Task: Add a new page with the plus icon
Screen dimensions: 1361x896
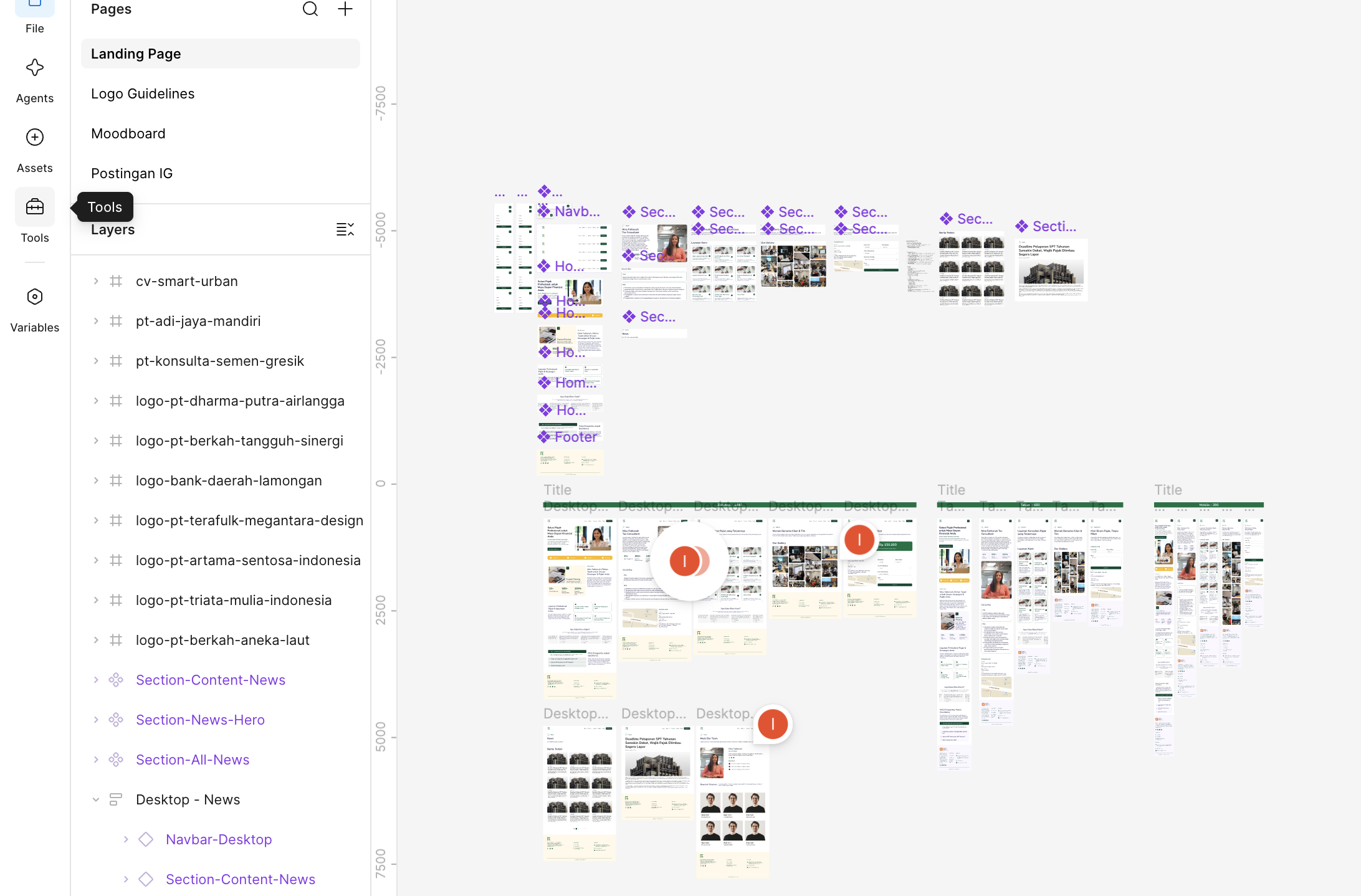Action: 345,9
